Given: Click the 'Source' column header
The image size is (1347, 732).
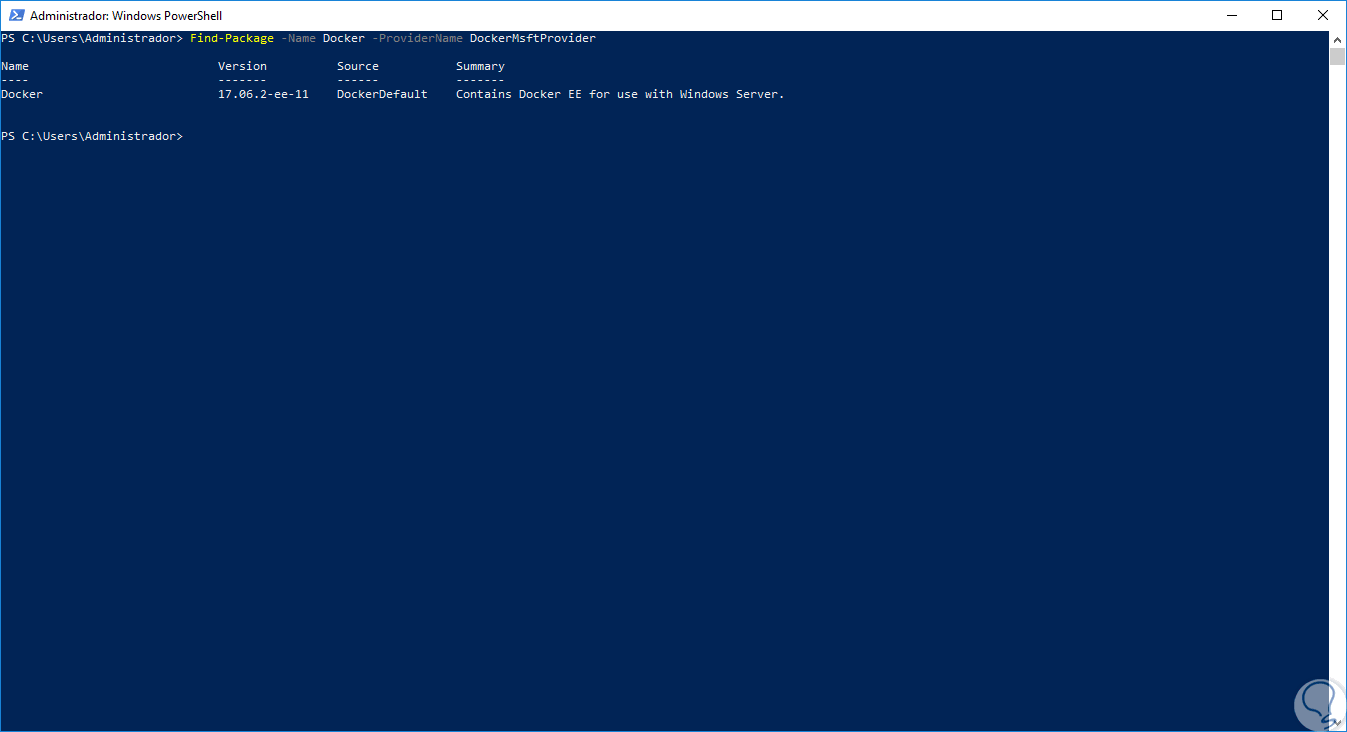Looking at the screenshot, I should [x=358, y=66].
